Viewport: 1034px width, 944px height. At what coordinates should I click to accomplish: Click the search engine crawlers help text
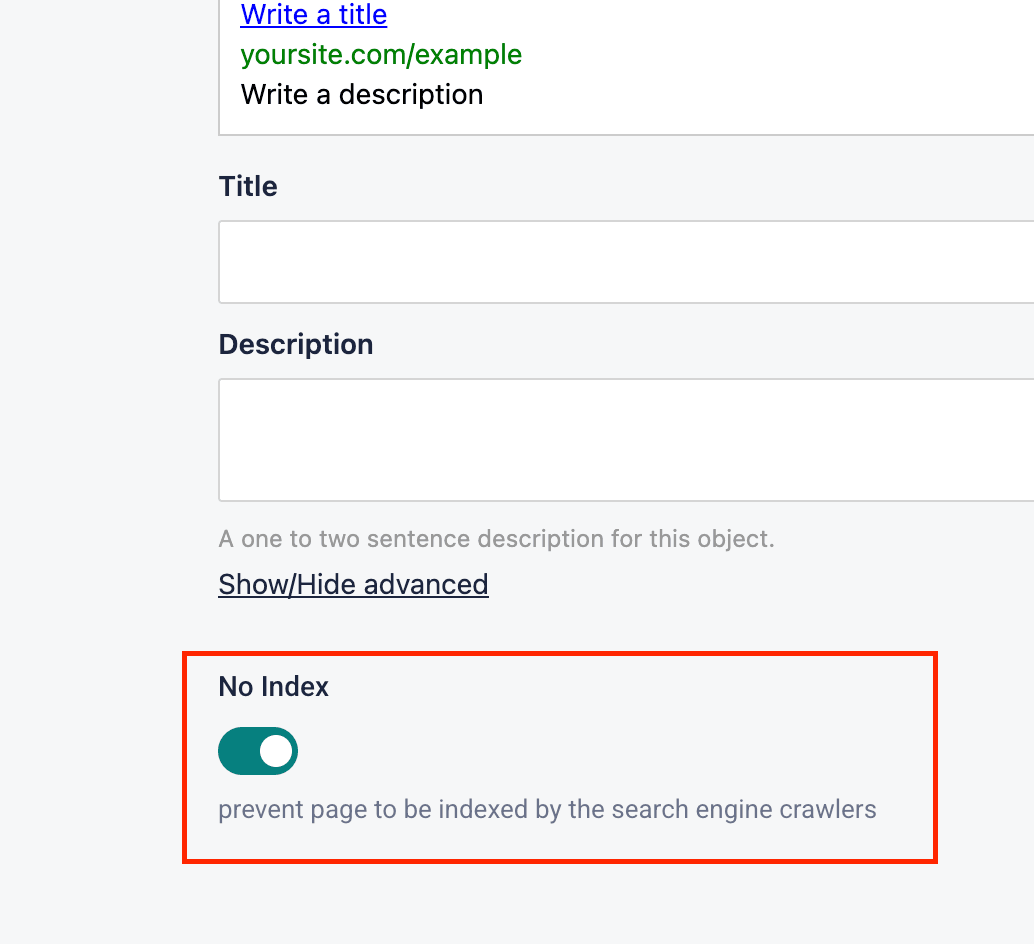(x=547, y=809)
